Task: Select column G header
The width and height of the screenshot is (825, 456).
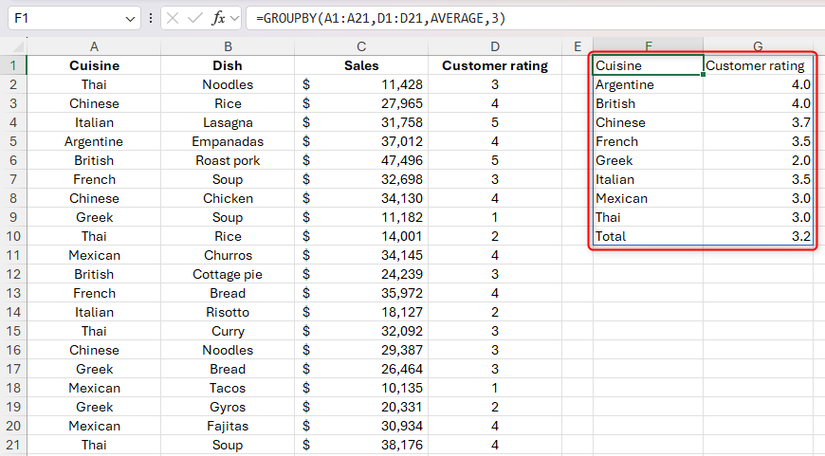Action: [758, 46]
